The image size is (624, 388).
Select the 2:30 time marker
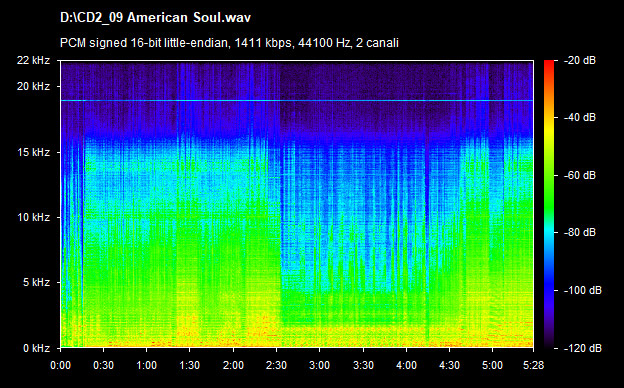coord(276,365)
